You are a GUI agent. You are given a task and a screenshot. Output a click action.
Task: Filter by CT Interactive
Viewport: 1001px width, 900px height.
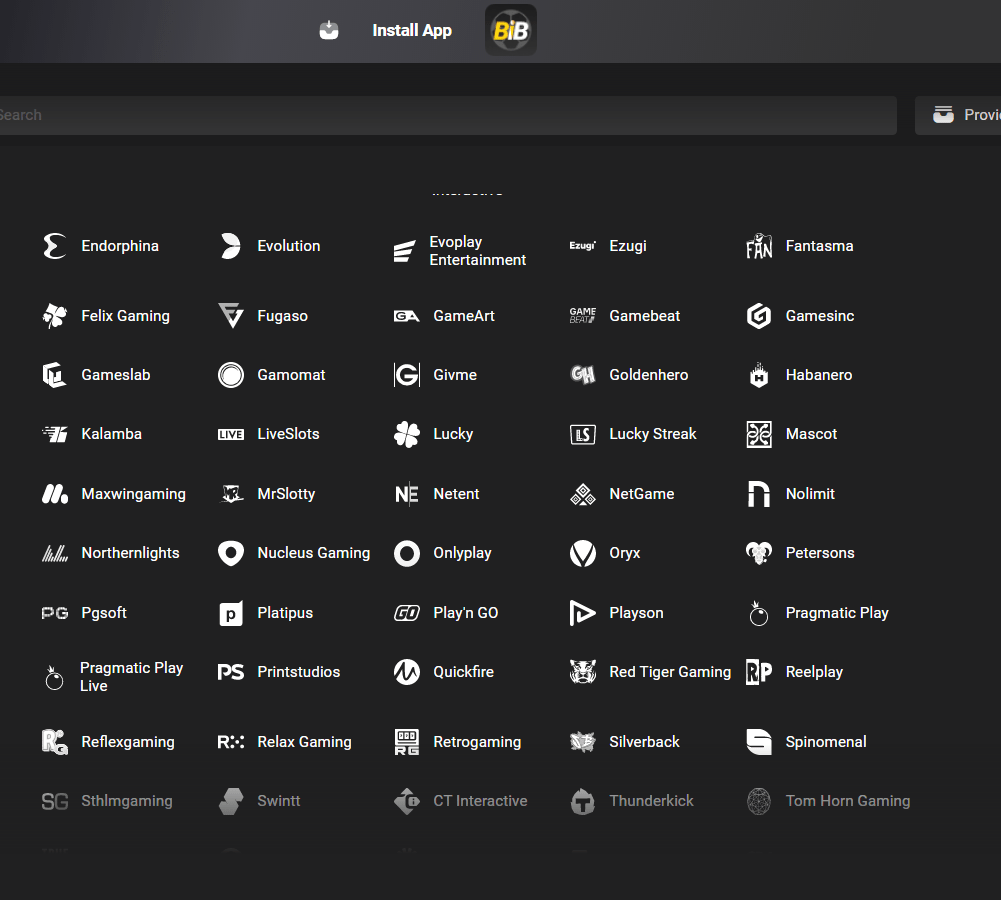pos(461,801)
